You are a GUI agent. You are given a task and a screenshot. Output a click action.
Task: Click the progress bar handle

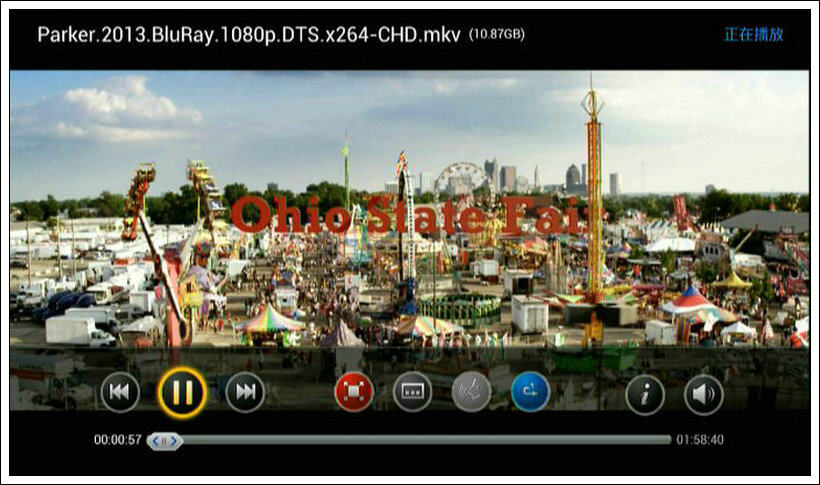pyautogui.click(x=165, y=441)
